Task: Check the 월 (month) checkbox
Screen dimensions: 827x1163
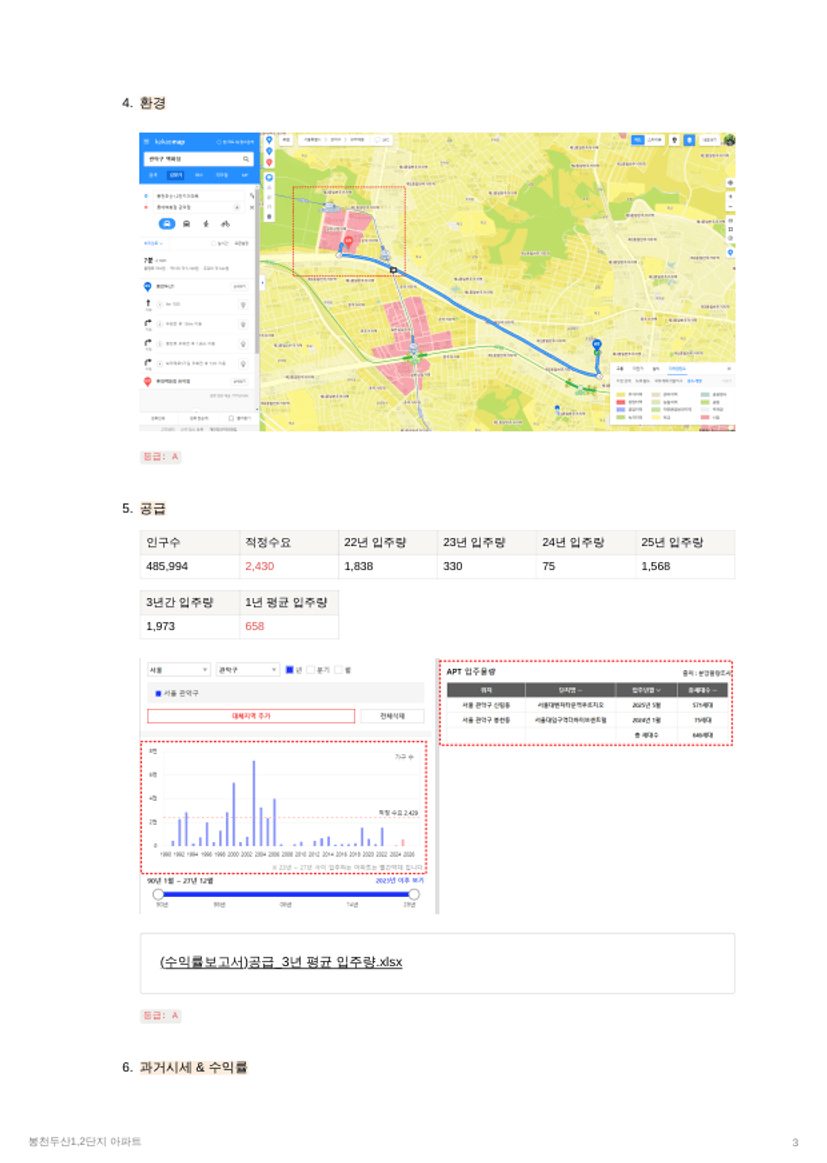Action: (x=339, y=669)
